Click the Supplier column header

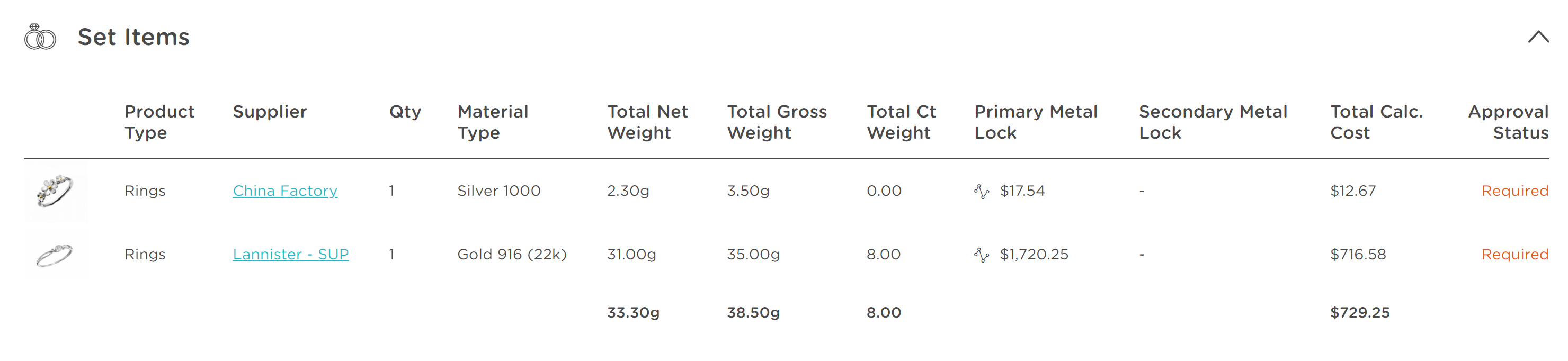pyautogui.click(x=270, y=112)
